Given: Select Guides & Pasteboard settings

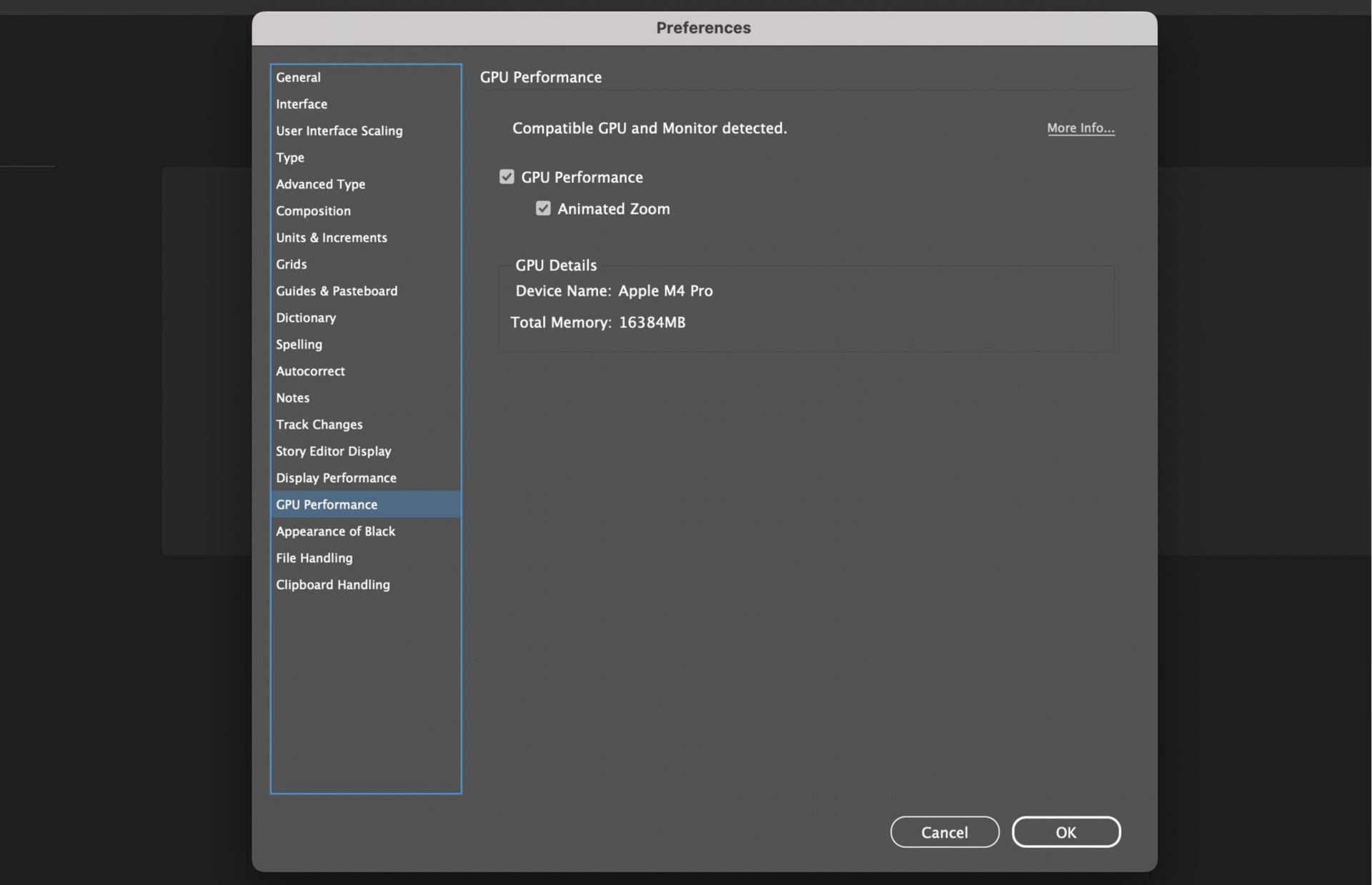Looking at the screenshot, I should 337,291.
